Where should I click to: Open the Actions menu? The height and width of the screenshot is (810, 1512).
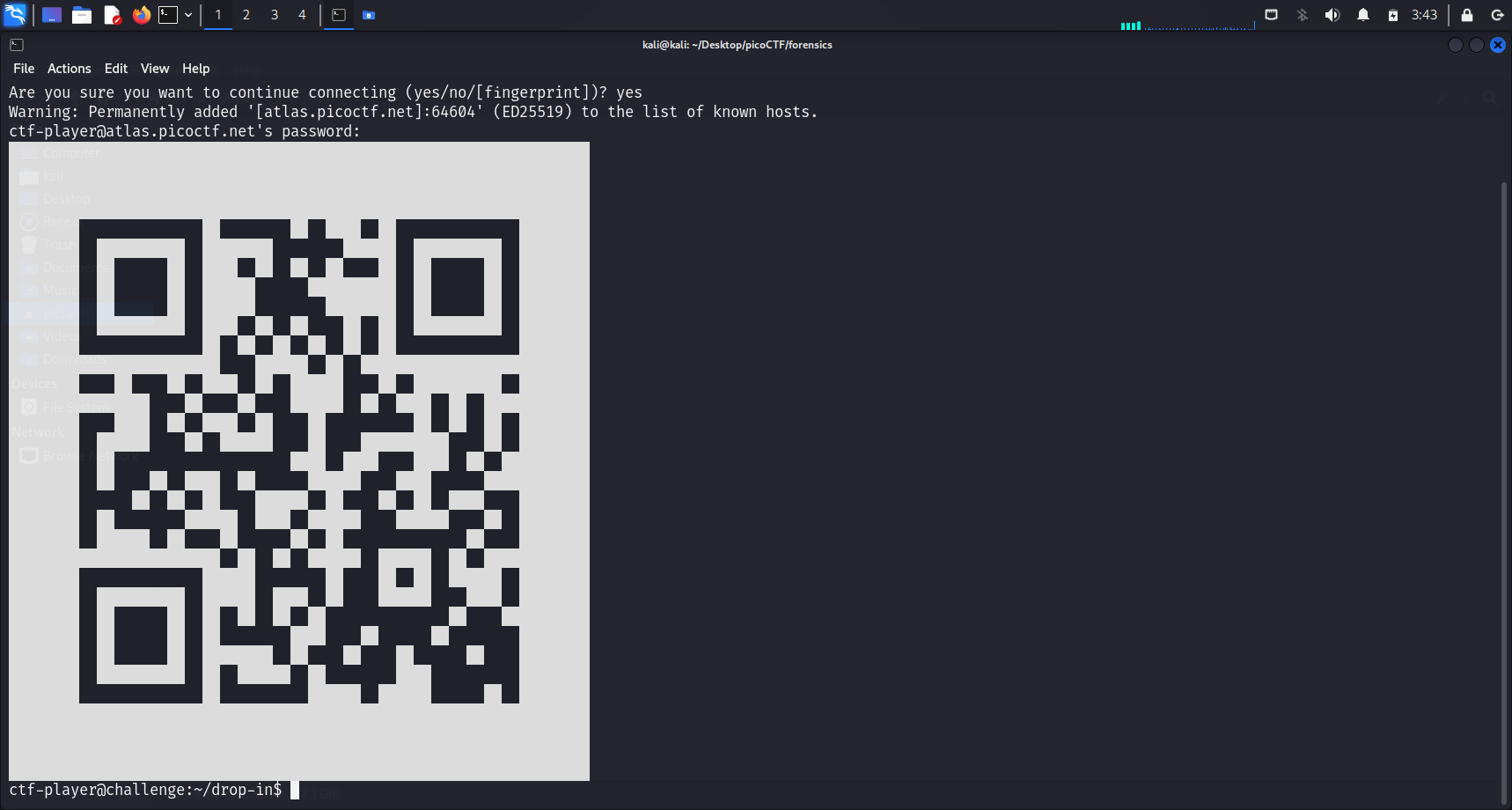(69, 69)
